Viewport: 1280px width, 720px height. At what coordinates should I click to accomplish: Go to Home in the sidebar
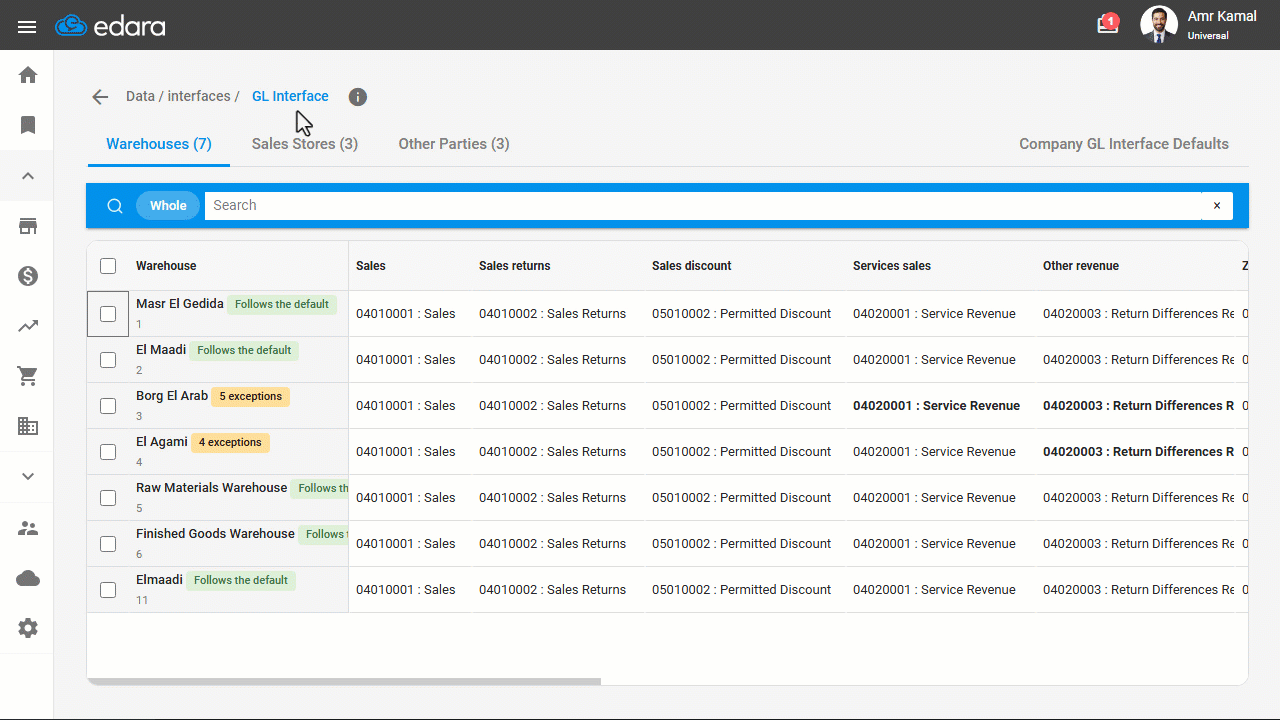point(28,75)
